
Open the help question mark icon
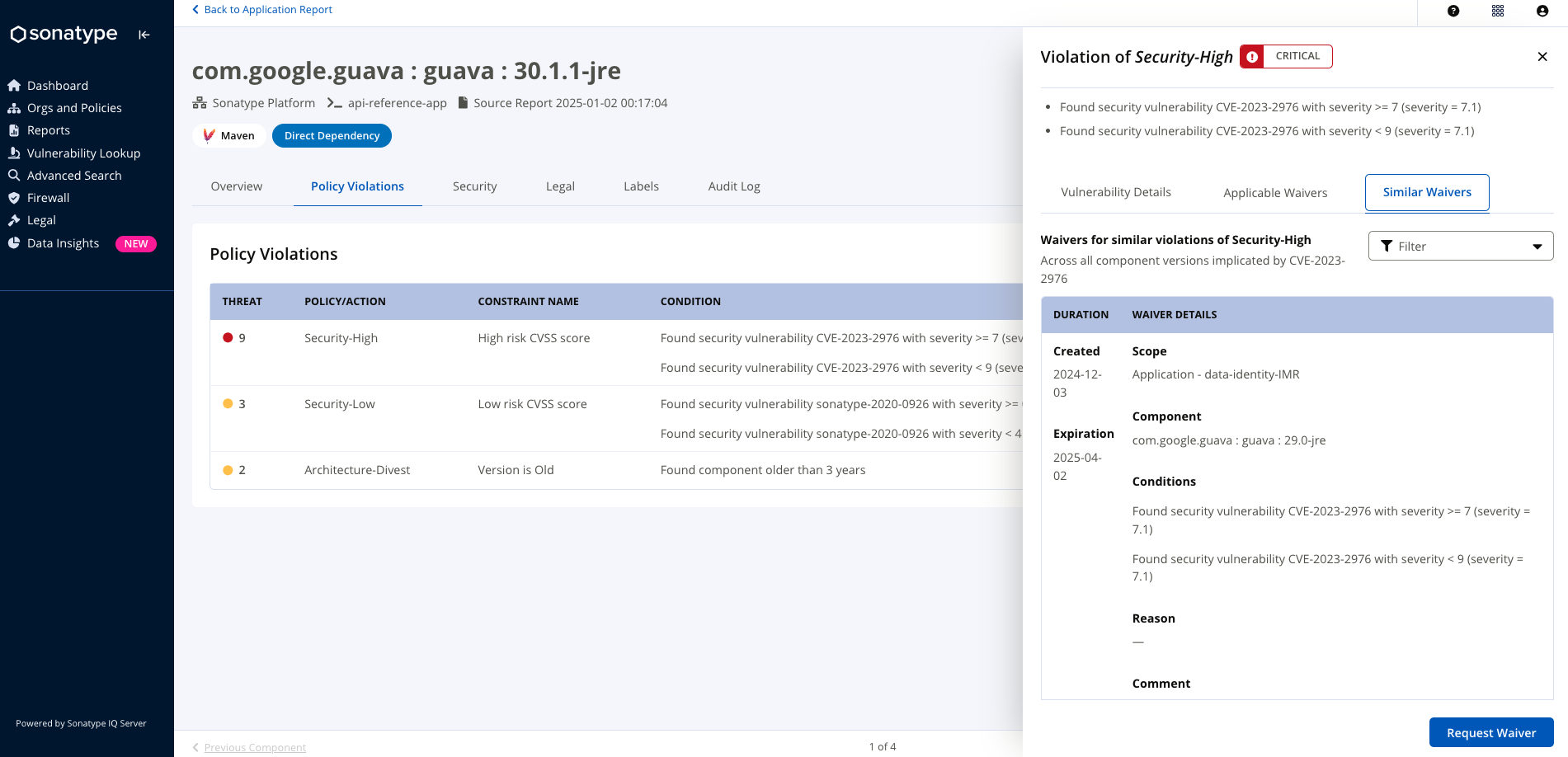(x=1453, y=11)
